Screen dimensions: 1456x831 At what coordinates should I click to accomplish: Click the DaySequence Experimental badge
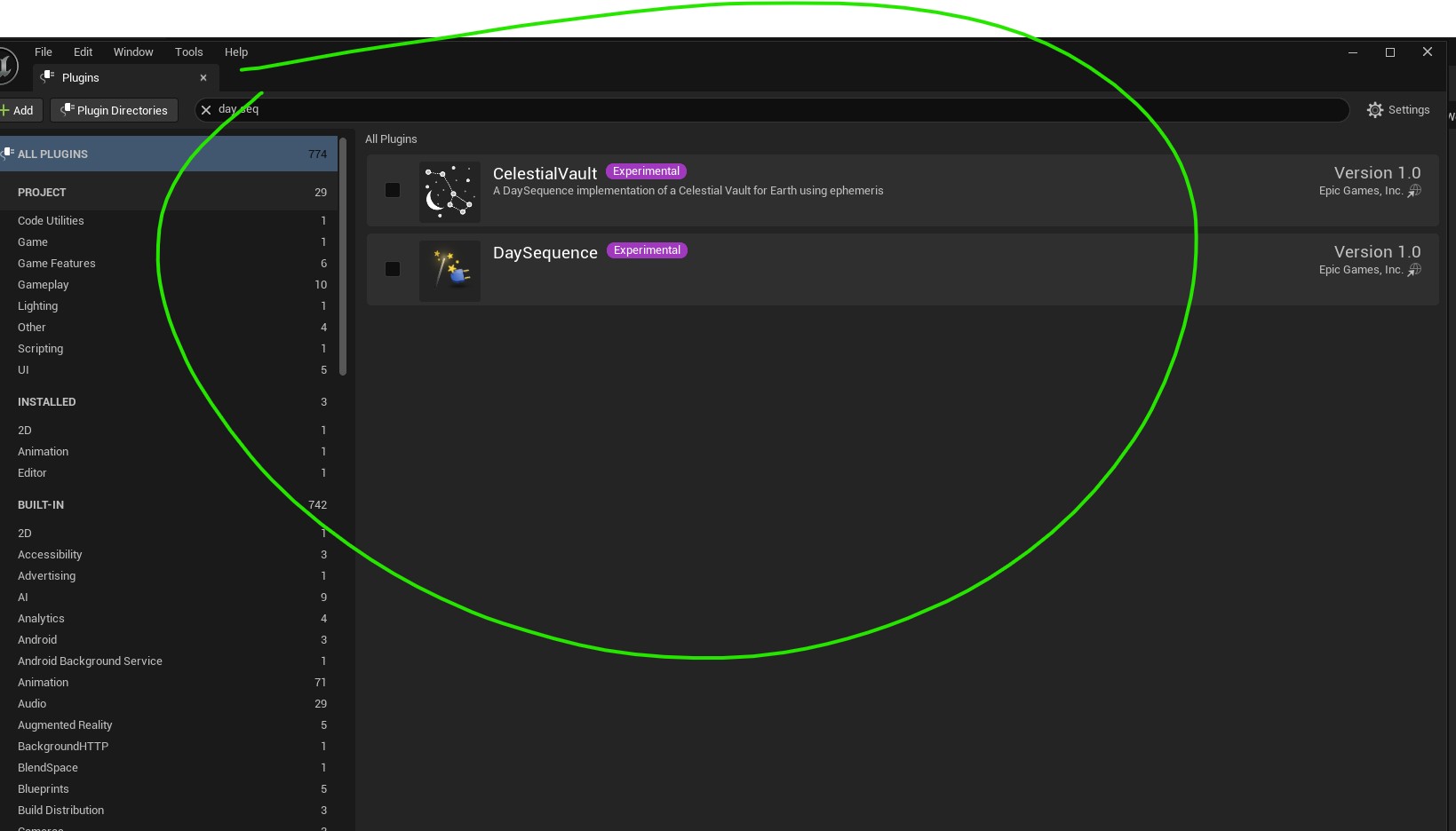[647, 250]
